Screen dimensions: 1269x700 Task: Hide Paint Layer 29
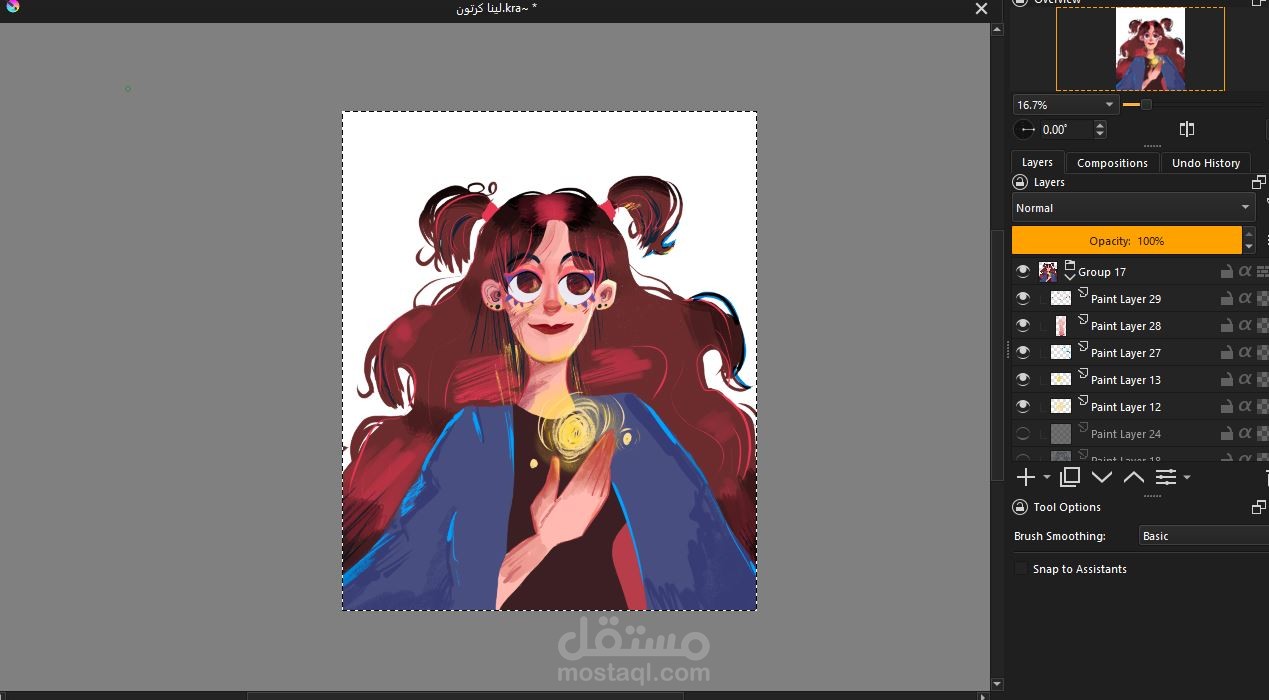[1022, 299]
